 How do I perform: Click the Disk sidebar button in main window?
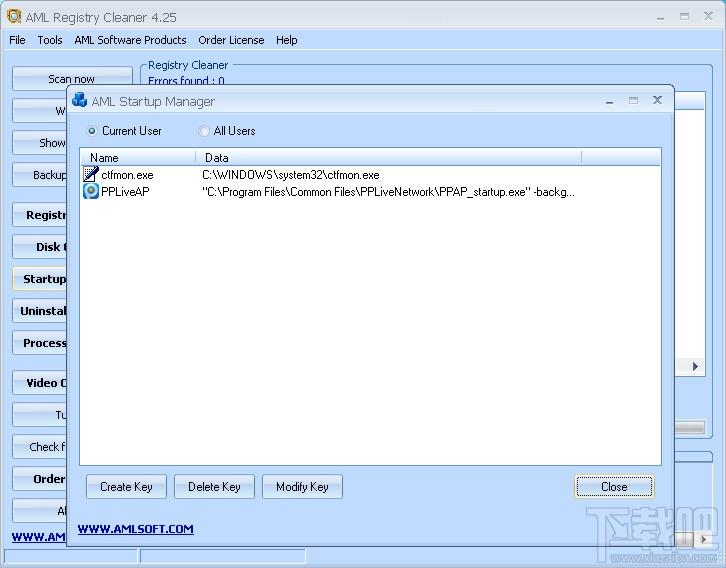[40, 247]
